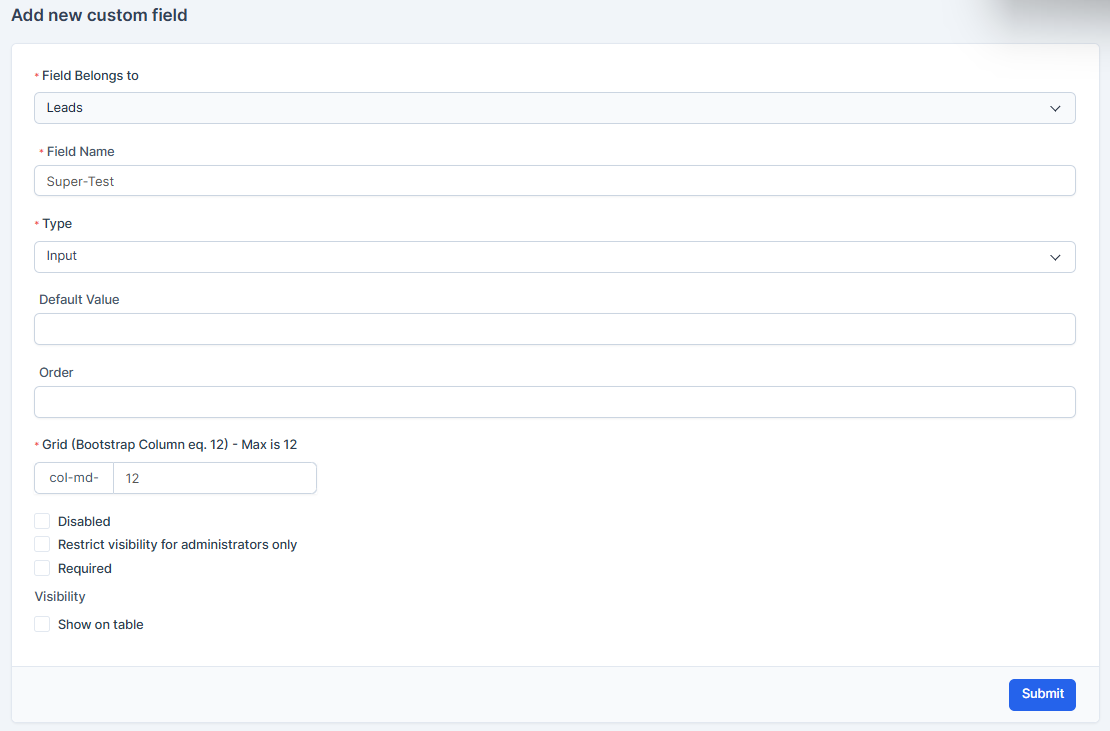Click the Add new custom field title
The height and width of the screenshot is (731, 1110).
tap(99, 16)
